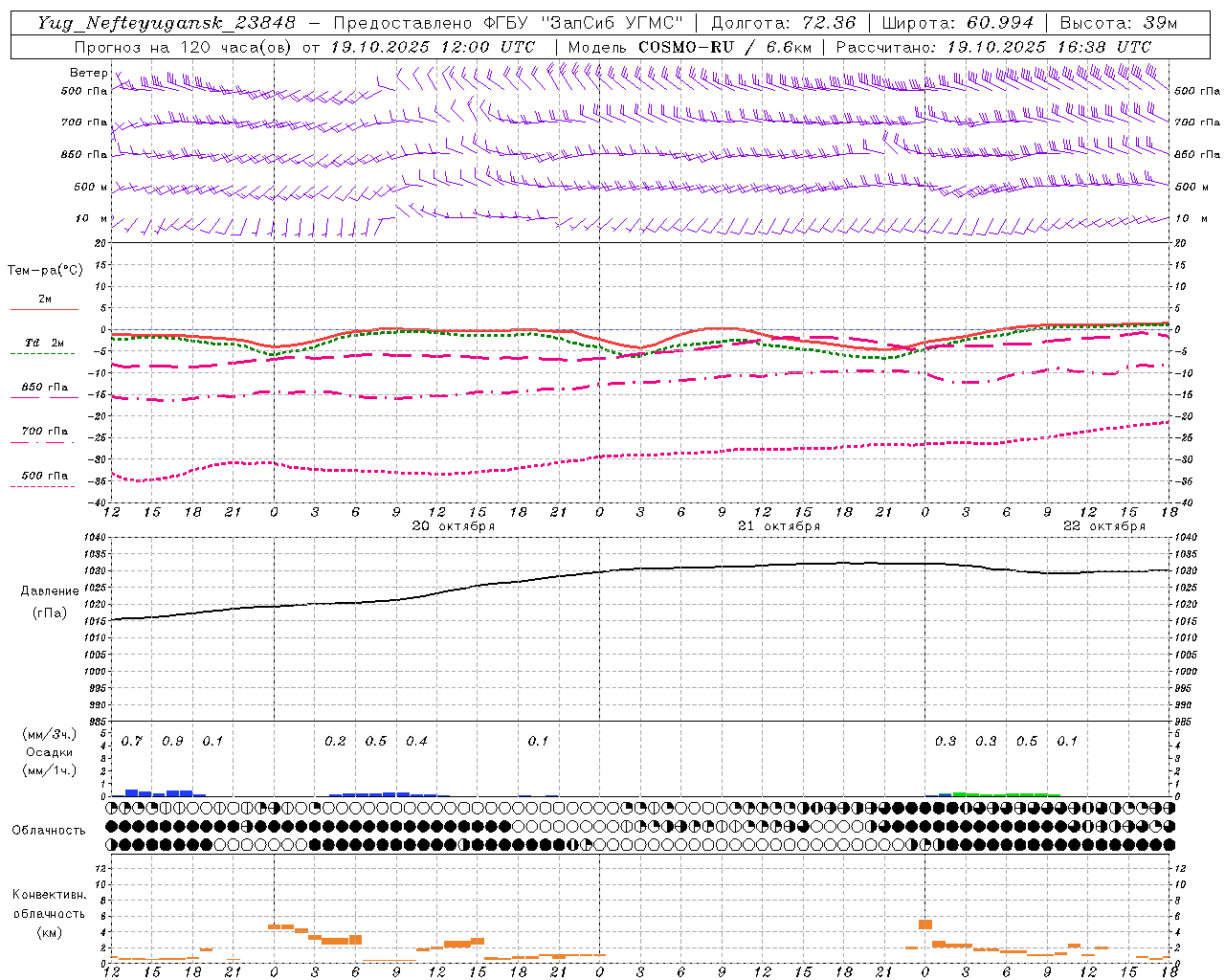
Task: Click the Давление panel label
Action: point(50,591)
